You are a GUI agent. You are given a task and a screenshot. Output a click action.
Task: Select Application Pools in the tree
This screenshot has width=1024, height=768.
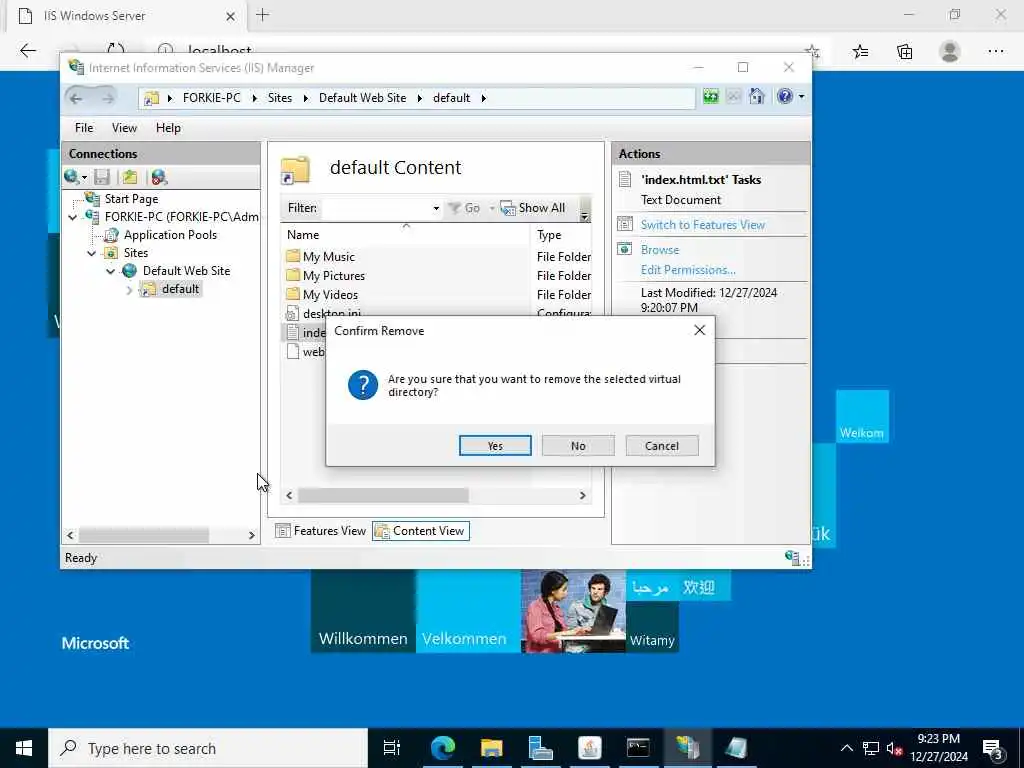[170, 234]
